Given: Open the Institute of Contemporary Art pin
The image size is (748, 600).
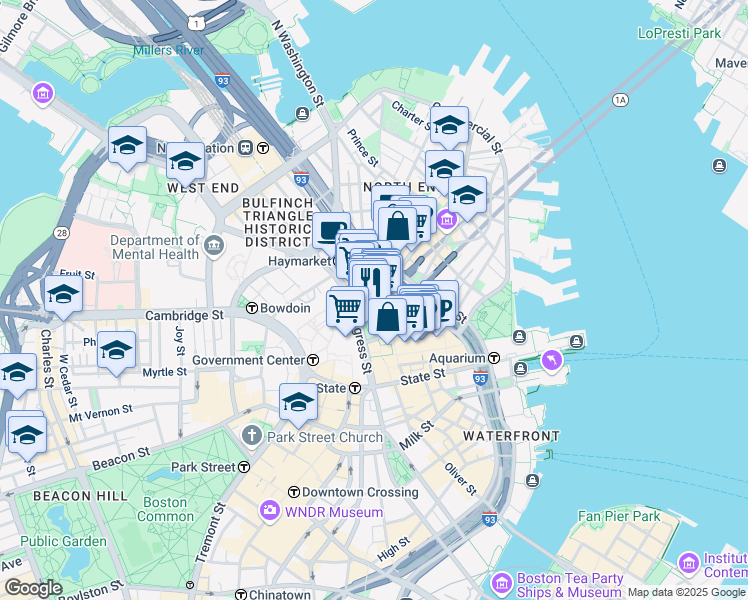Looking at the screenshot, I should tap(689, 563).
